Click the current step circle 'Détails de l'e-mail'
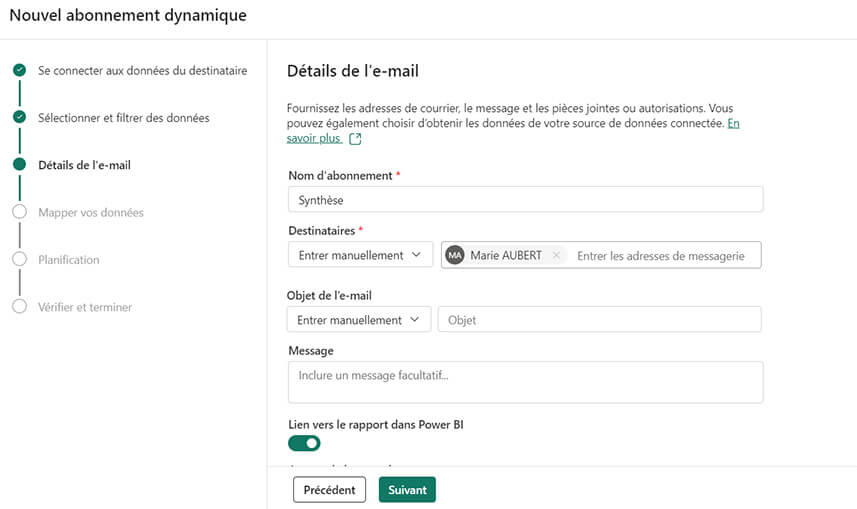The width and height of the screenshot is (857, 509). coord(20,164)
